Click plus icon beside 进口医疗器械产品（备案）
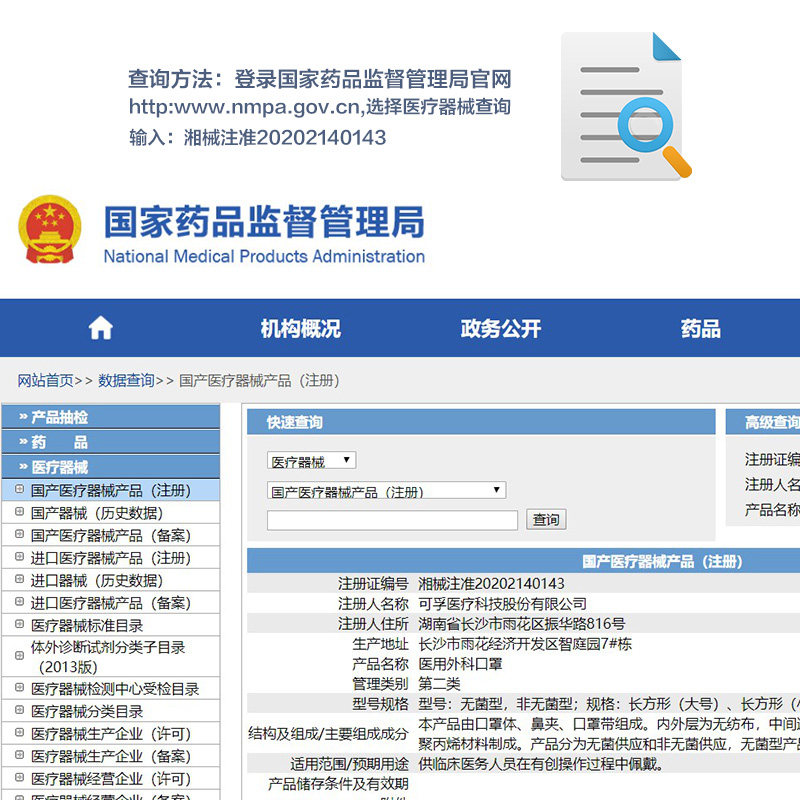Image resolution: width=800 pixels, height=800 pixels. coord(19,601)
